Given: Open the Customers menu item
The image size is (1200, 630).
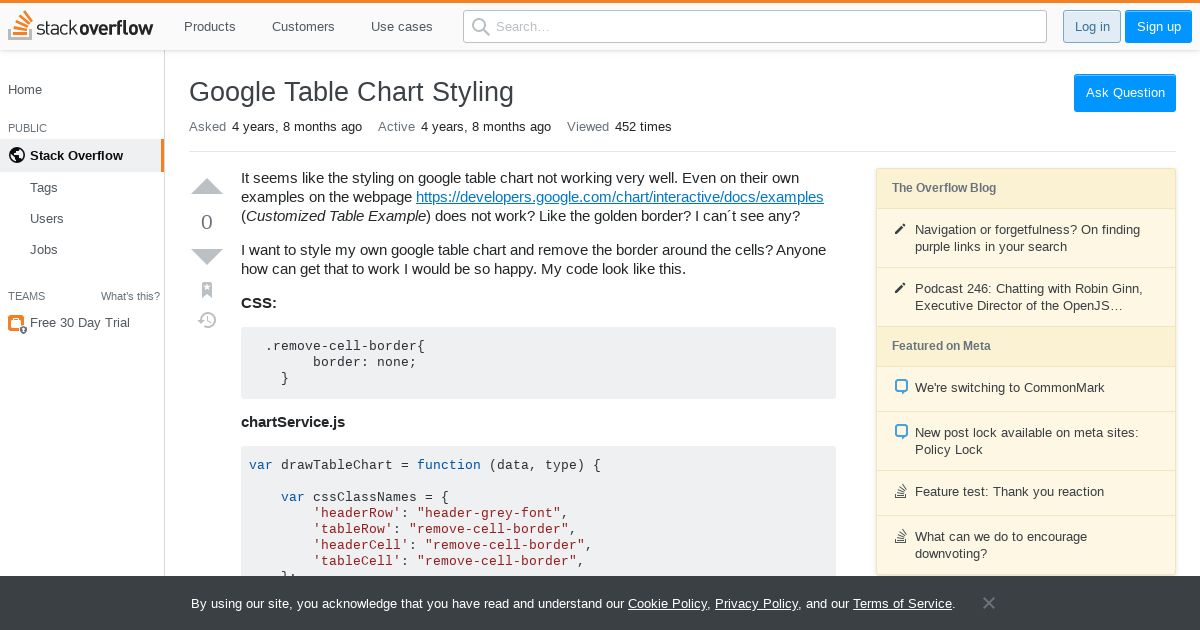Looking at the screenshot, I should click(303, 26).
